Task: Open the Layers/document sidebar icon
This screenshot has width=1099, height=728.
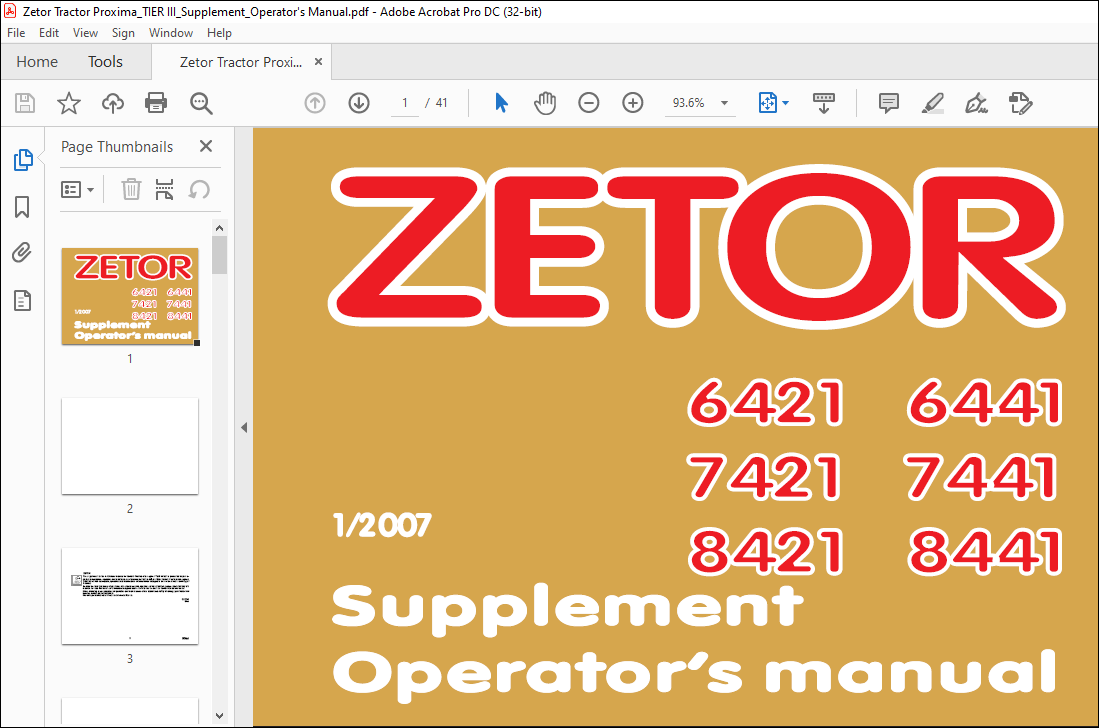Action: 22,301
